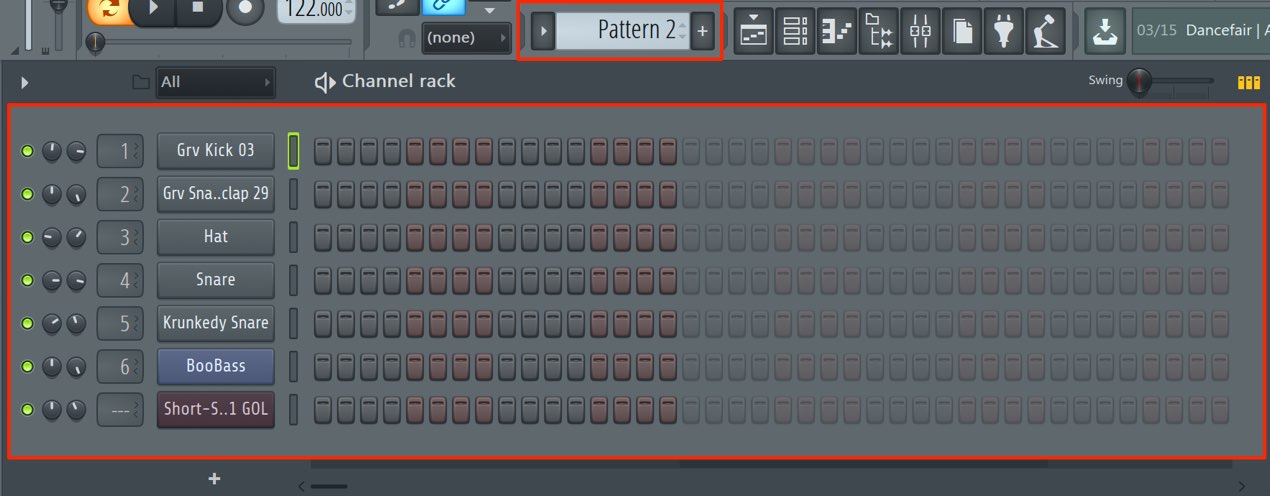
Task: Click the snap magnet icon beside (none)
Action: pyautogui.click(x=407, y=39)
